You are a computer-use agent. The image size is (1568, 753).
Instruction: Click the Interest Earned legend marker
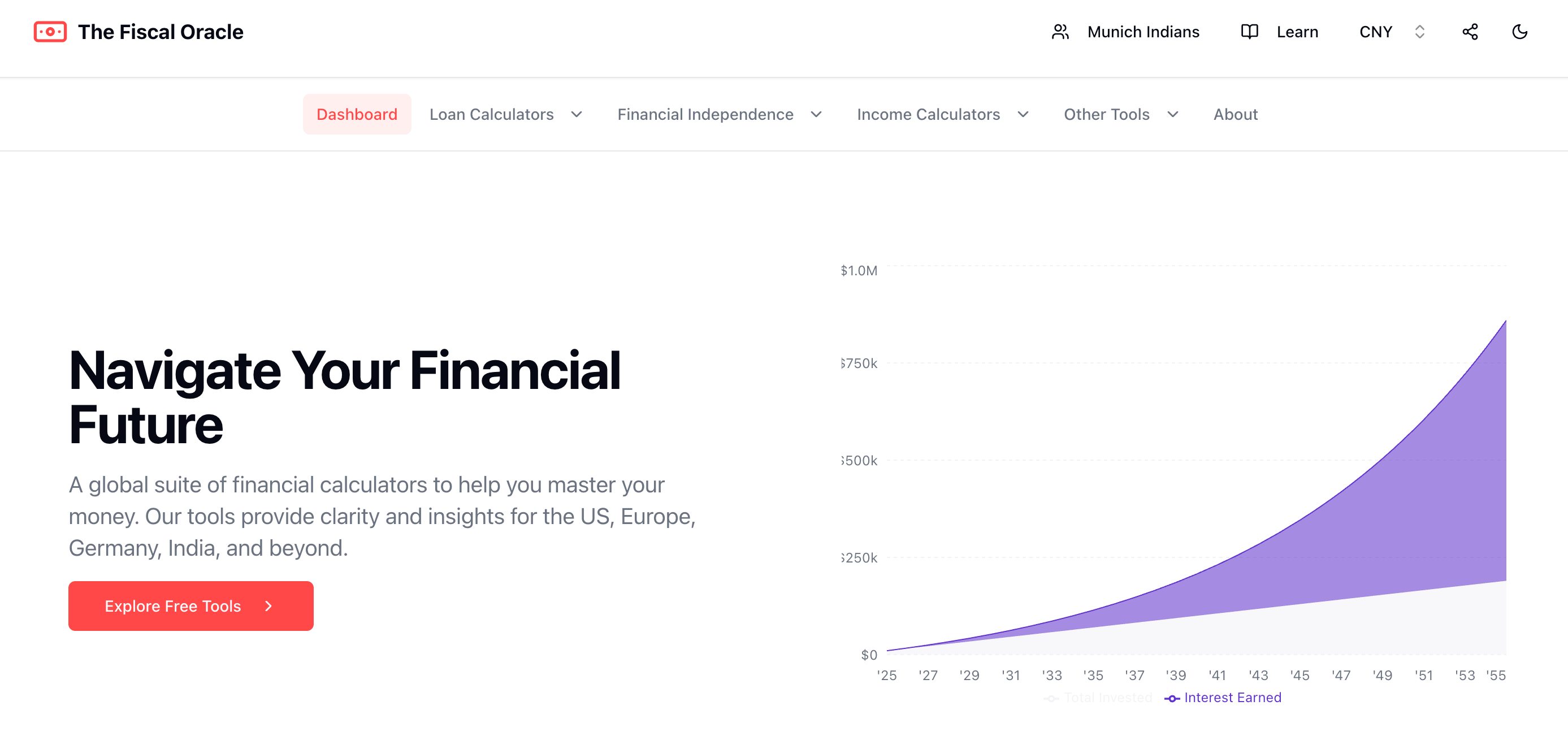tap(1172, 698)
